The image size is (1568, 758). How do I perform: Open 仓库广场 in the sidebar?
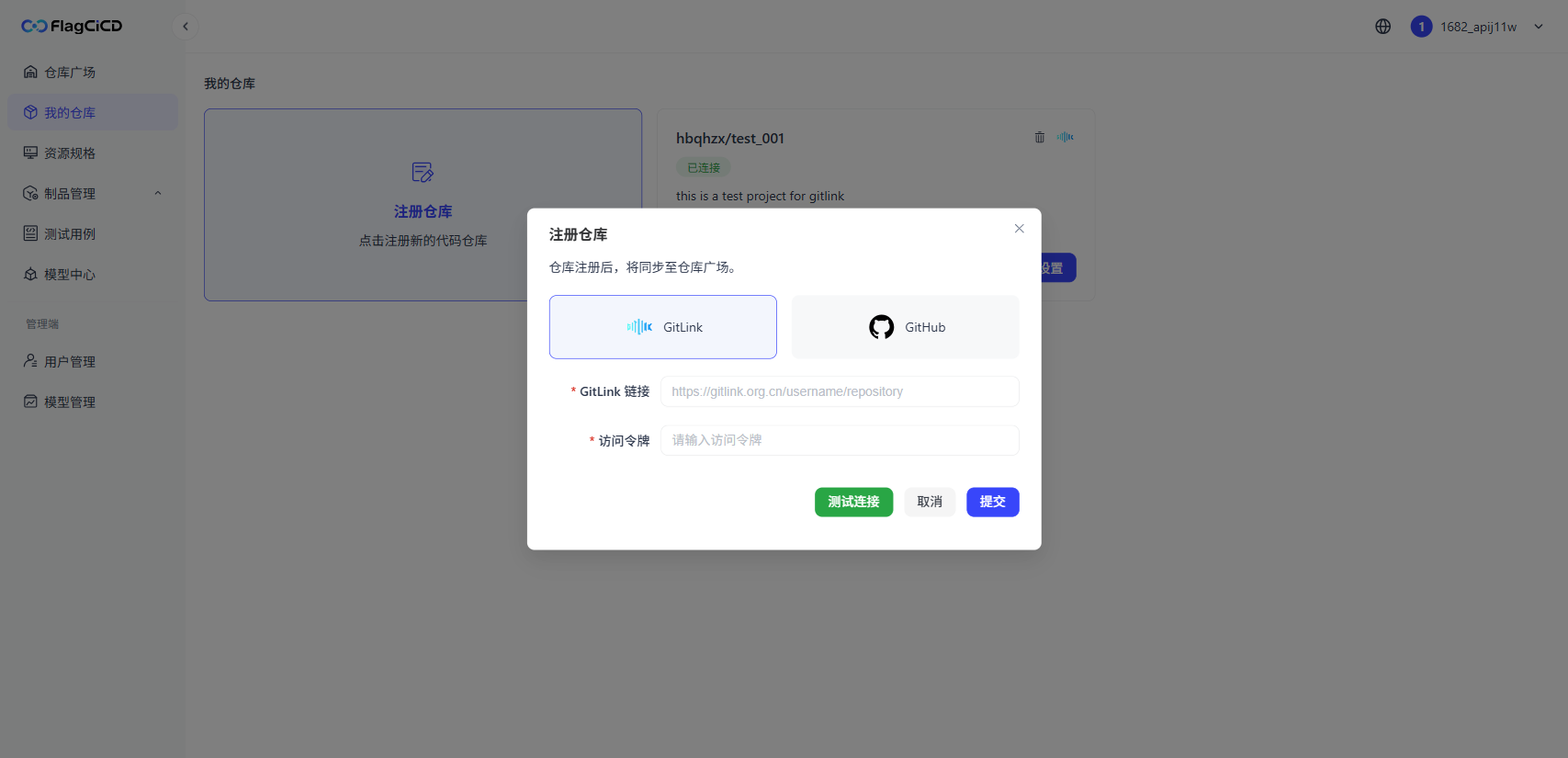pyautogui.click(x=93, y=72)
